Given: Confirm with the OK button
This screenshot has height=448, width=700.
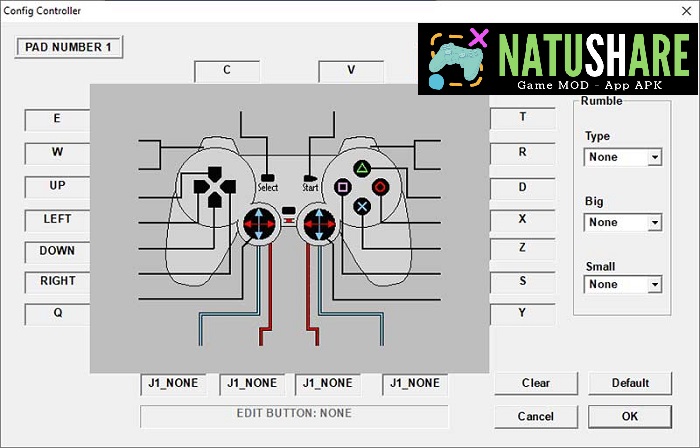Looking at the screenshot, I should coord(630,417).
